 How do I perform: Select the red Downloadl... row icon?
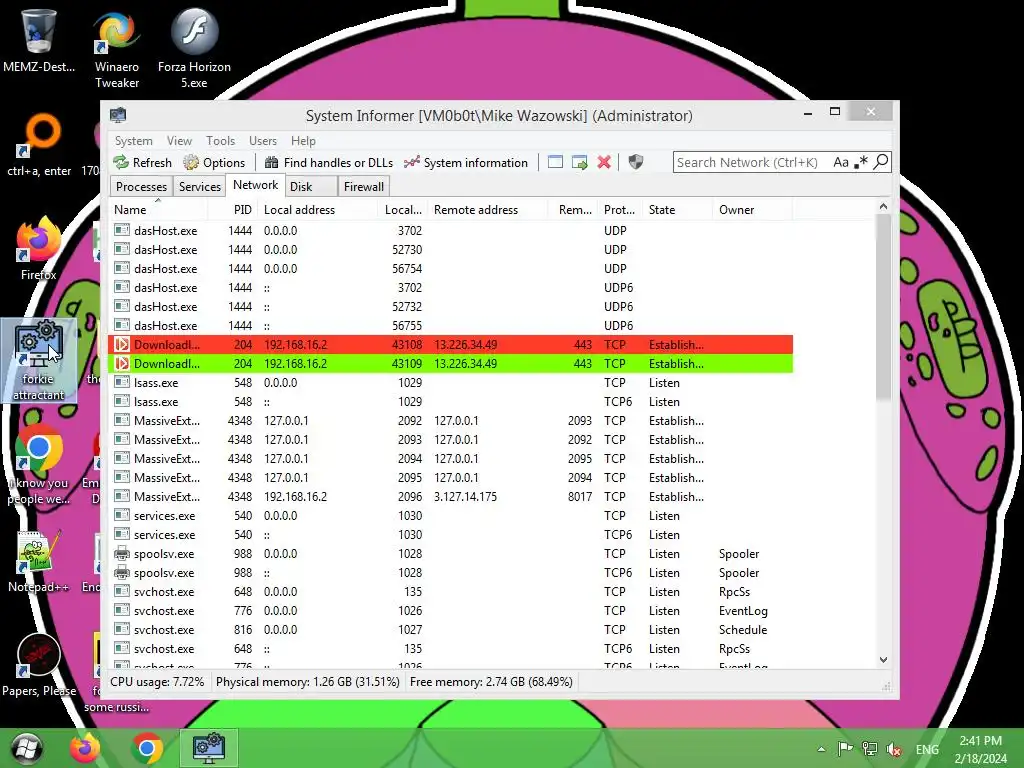pos(121,344)
